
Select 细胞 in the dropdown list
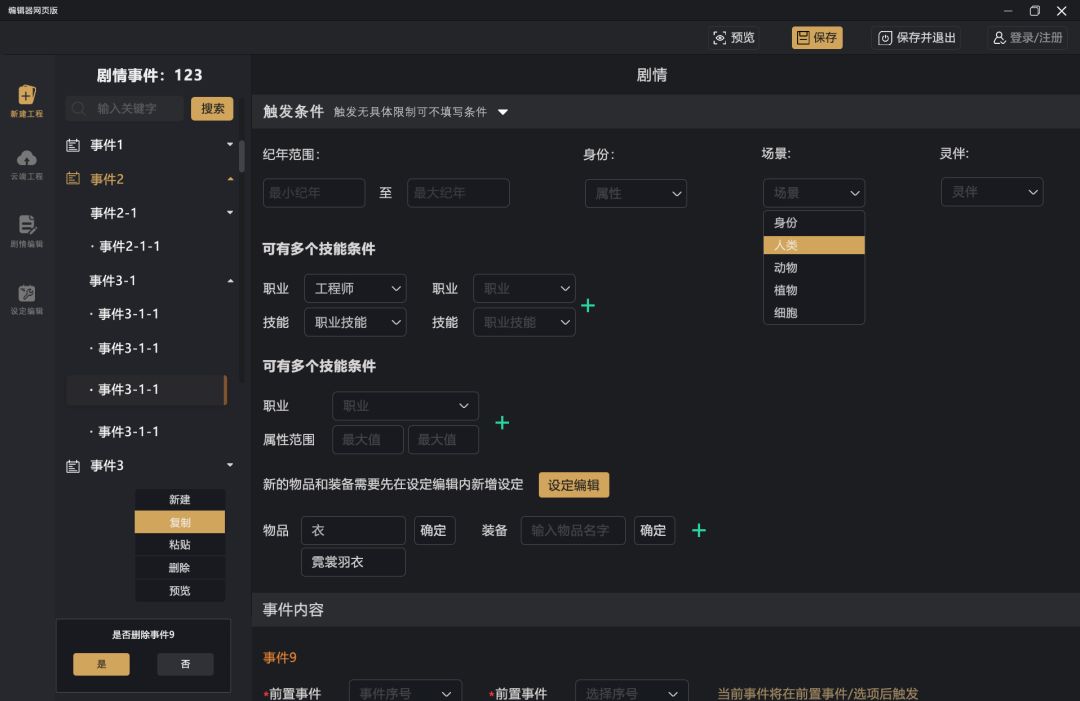(814, 313)
